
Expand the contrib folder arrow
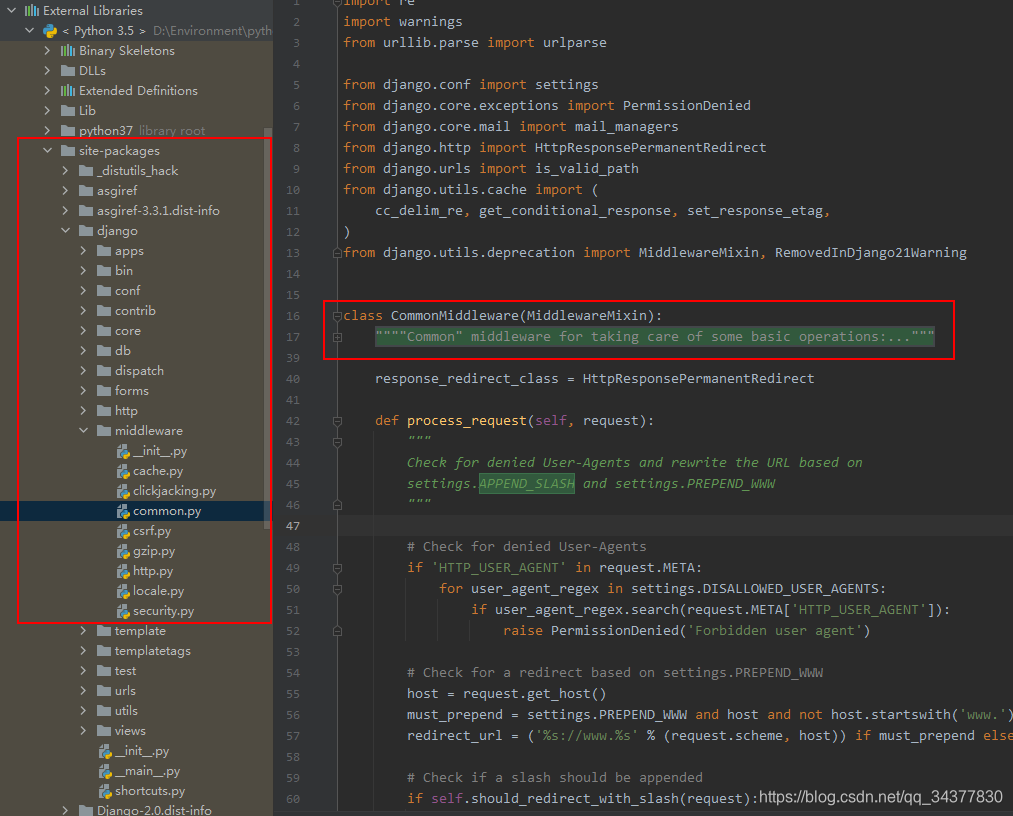pyautogui.click(x=83, y=311)
